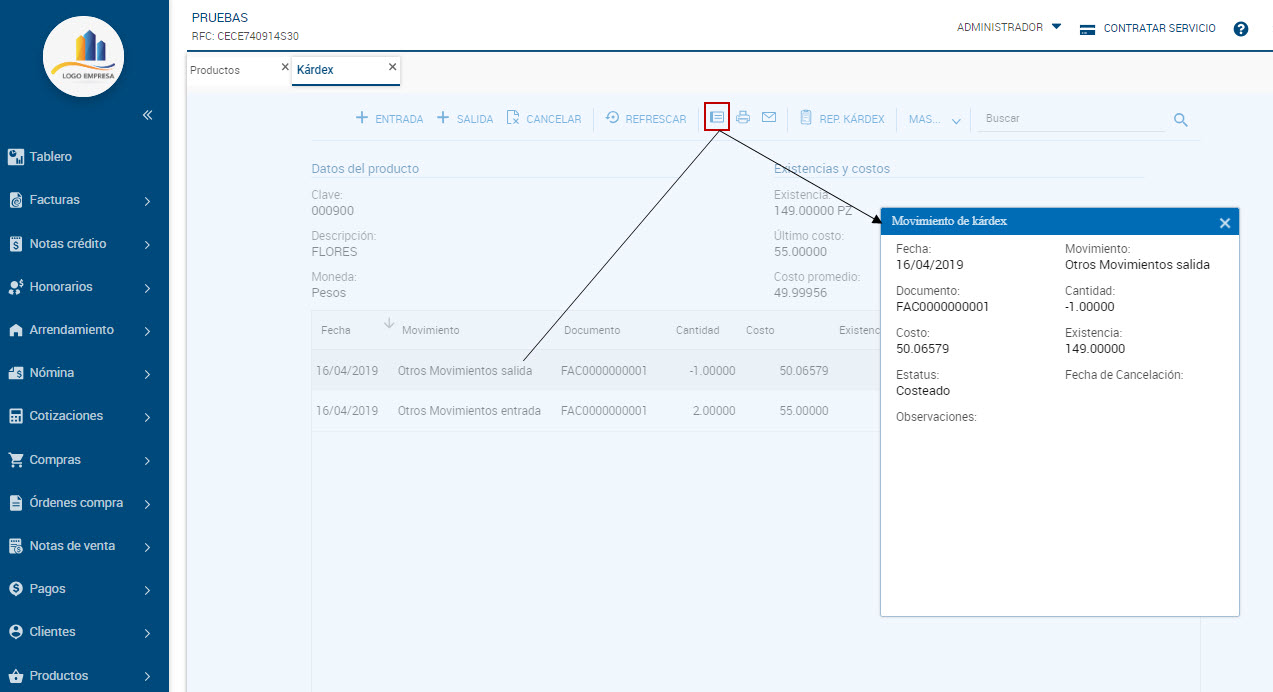This screenshot has width=1273, height=692.
Task: Close the Movimiento de kárdex dialog
Action: (x=1224, y=223)
